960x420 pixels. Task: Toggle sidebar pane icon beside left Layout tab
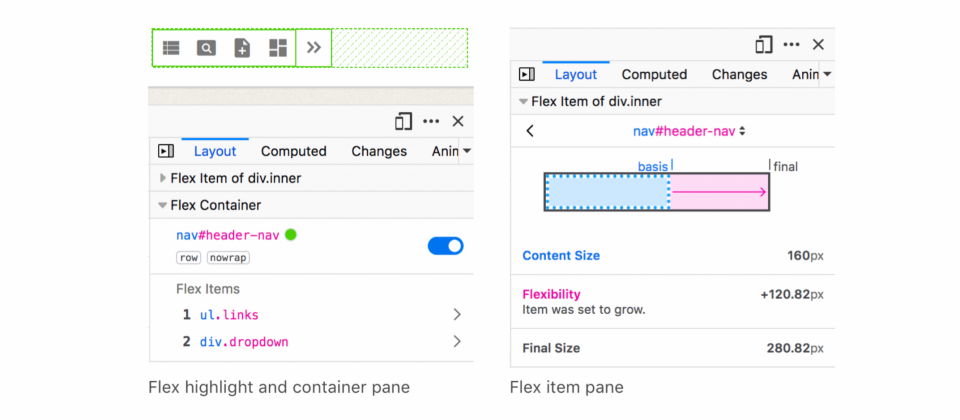166,151
